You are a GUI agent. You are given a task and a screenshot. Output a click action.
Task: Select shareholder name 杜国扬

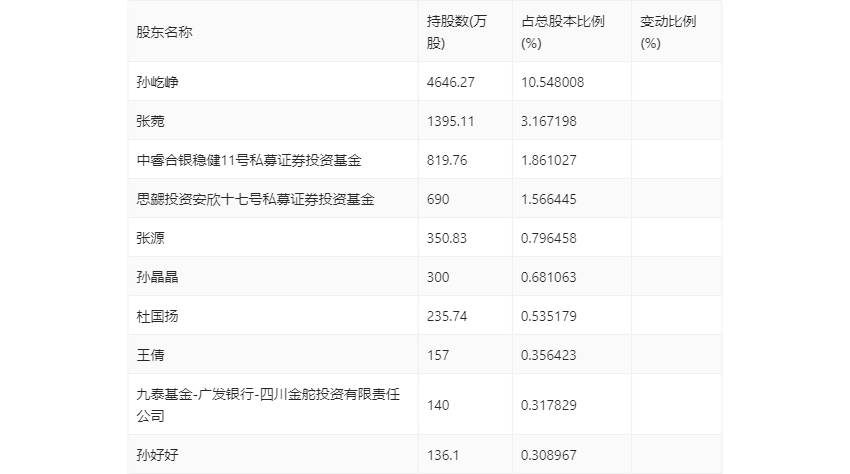point(157,316)
